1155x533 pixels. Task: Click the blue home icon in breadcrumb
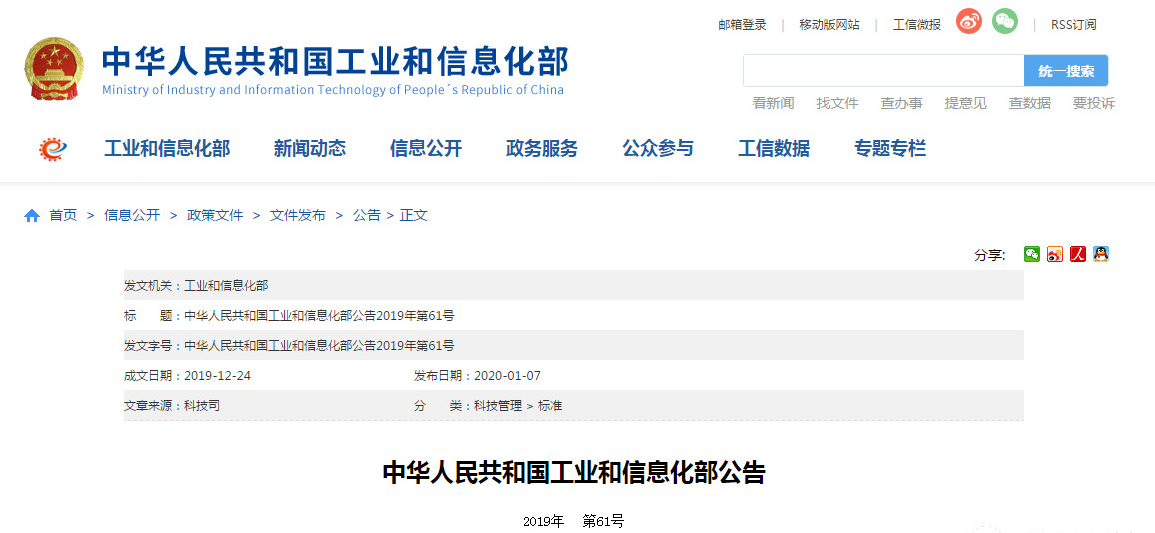tap(32, 215)
